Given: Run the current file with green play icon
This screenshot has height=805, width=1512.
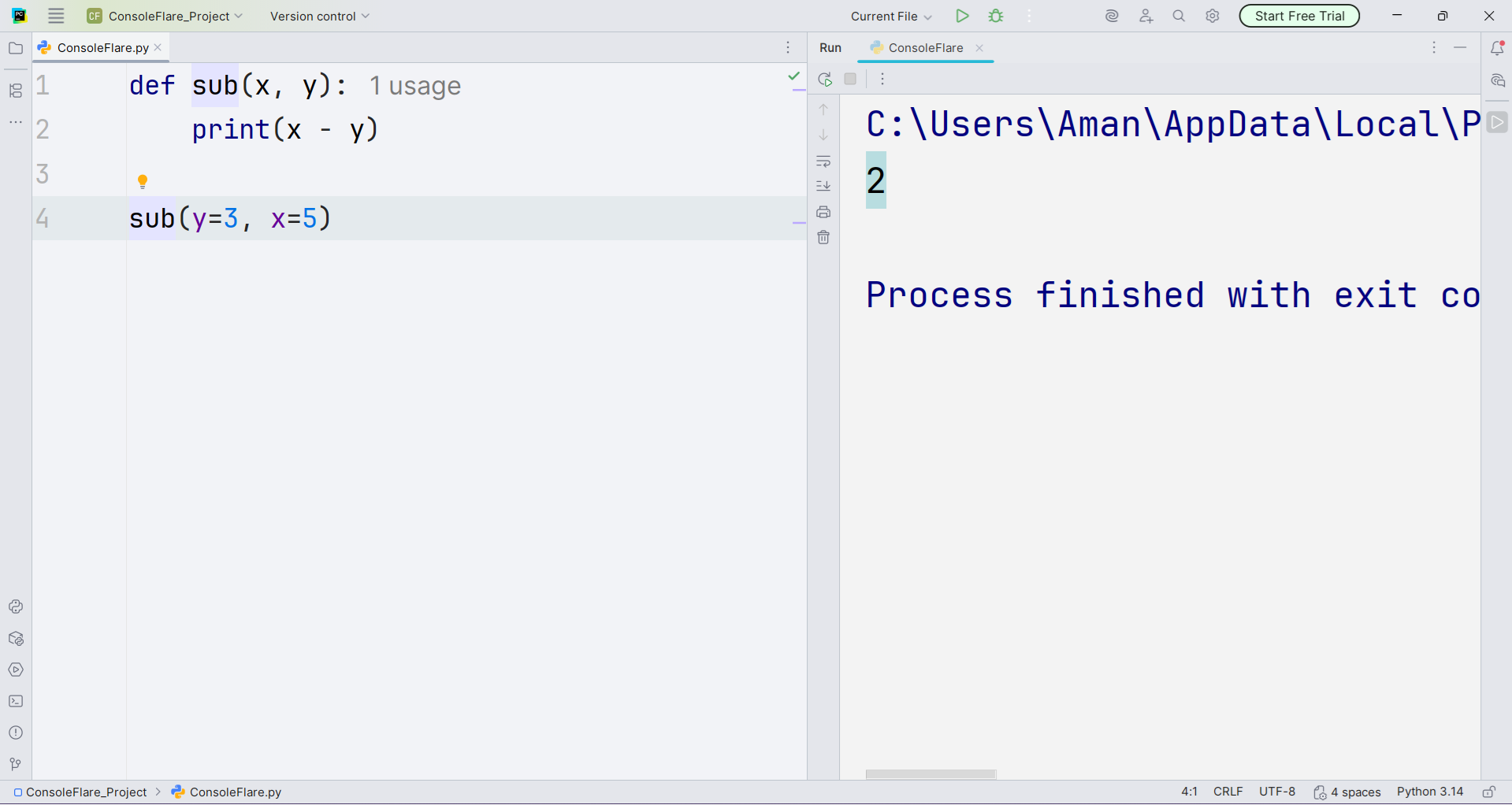Looking at the screenshot, I should (x=961, y=16).
